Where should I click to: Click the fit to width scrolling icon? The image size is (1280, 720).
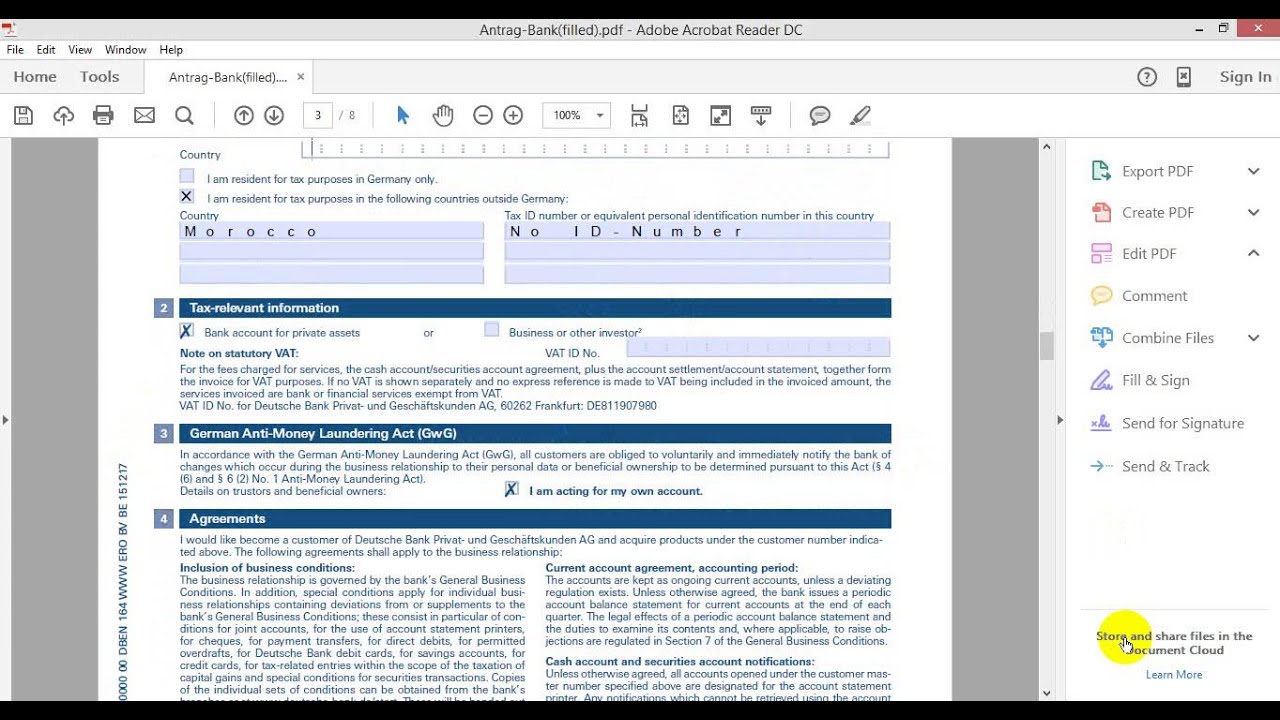[640, 116]
